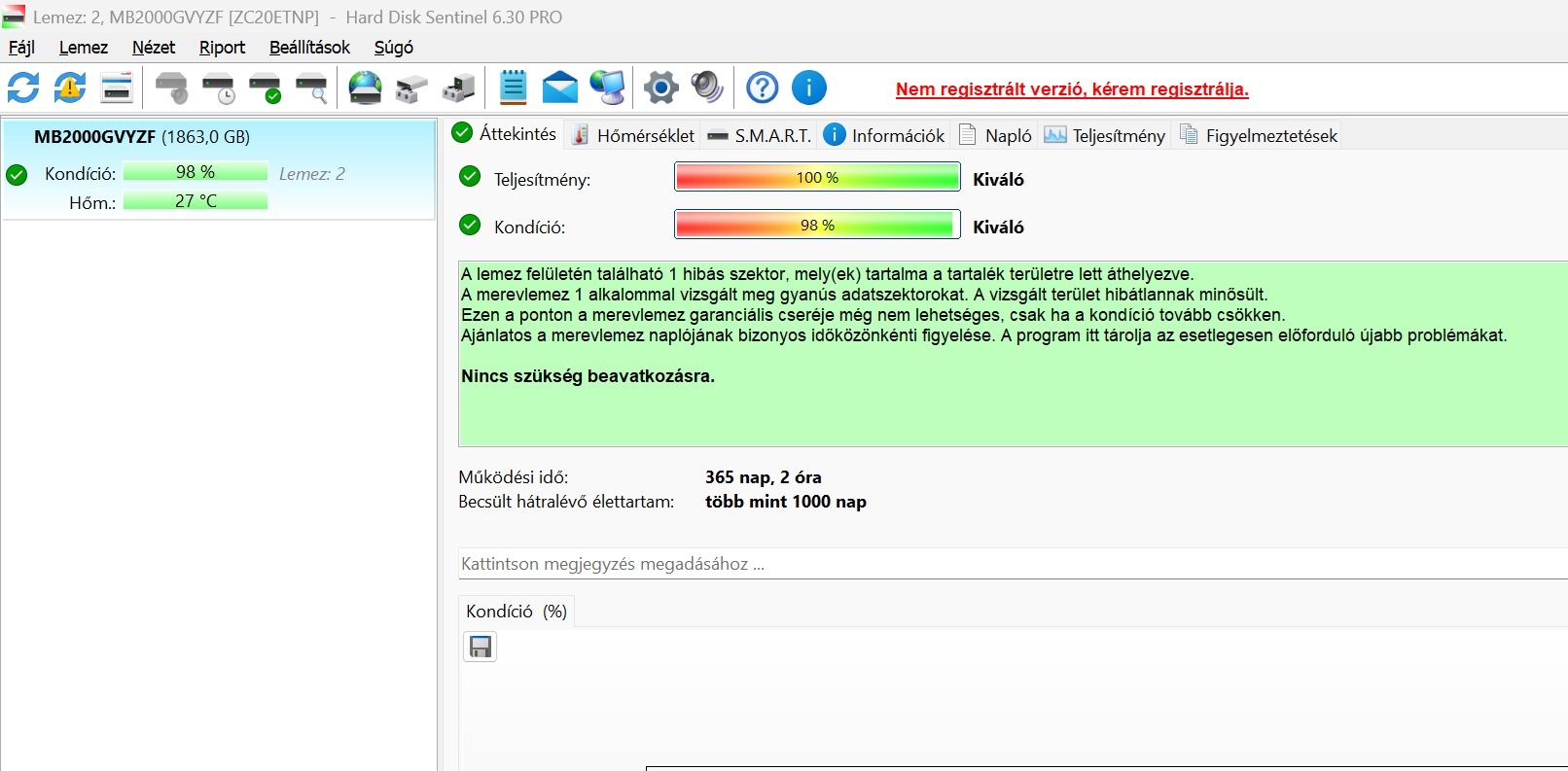Click the green check icon beside Teljesítmény label
Screen dimensions: 1568x771
(470, 176)
